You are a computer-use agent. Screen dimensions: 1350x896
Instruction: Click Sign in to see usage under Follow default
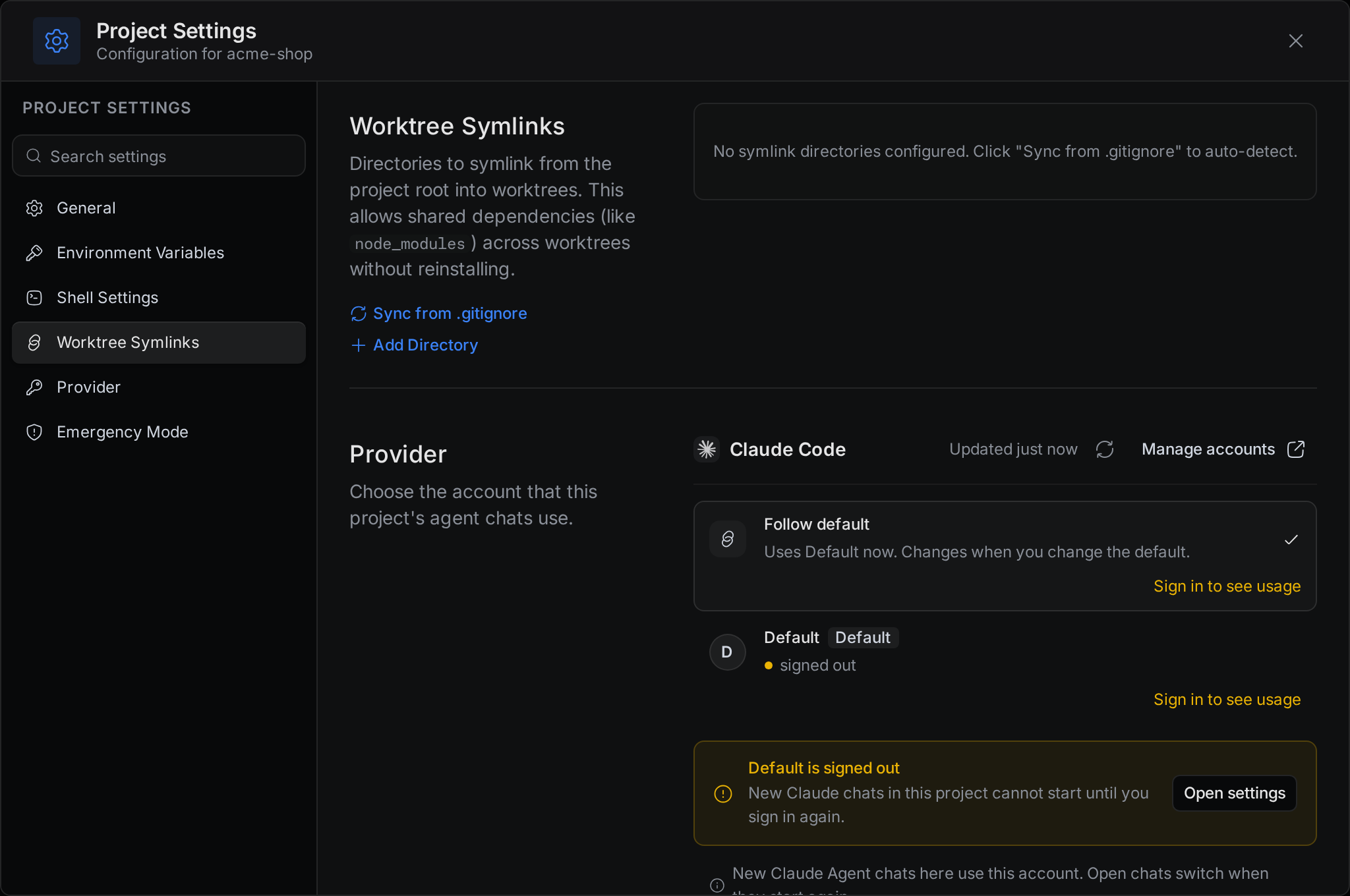point(1227,586)
